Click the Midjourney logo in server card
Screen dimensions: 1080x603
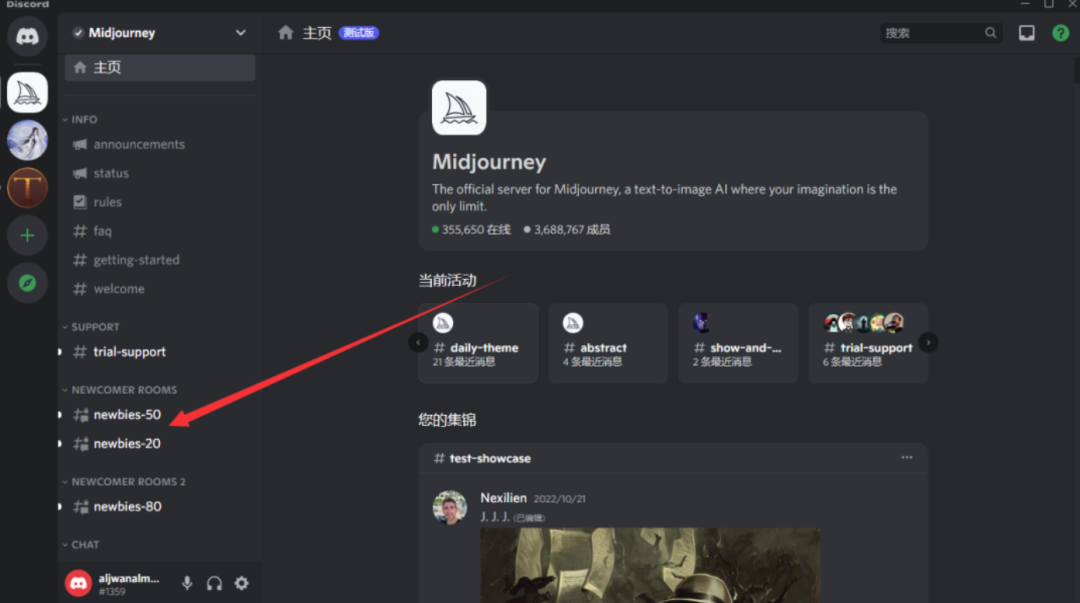[459, 108]
